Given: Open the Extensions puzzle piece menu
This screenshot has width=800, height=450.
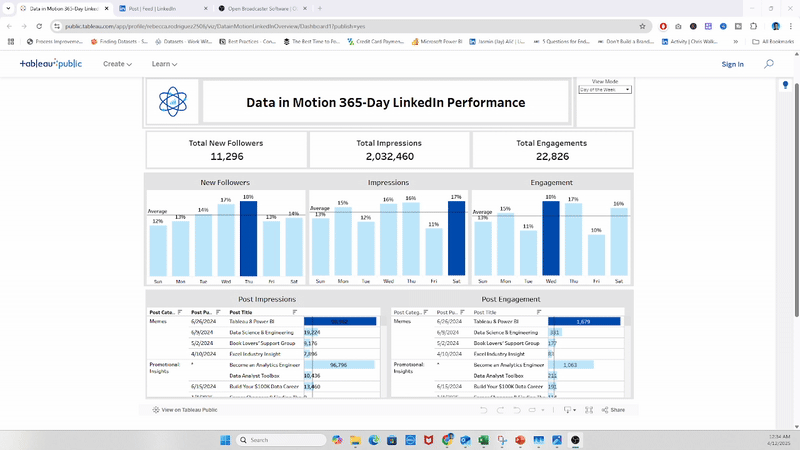Looking at the screenshot, I should tap(753, 26).
